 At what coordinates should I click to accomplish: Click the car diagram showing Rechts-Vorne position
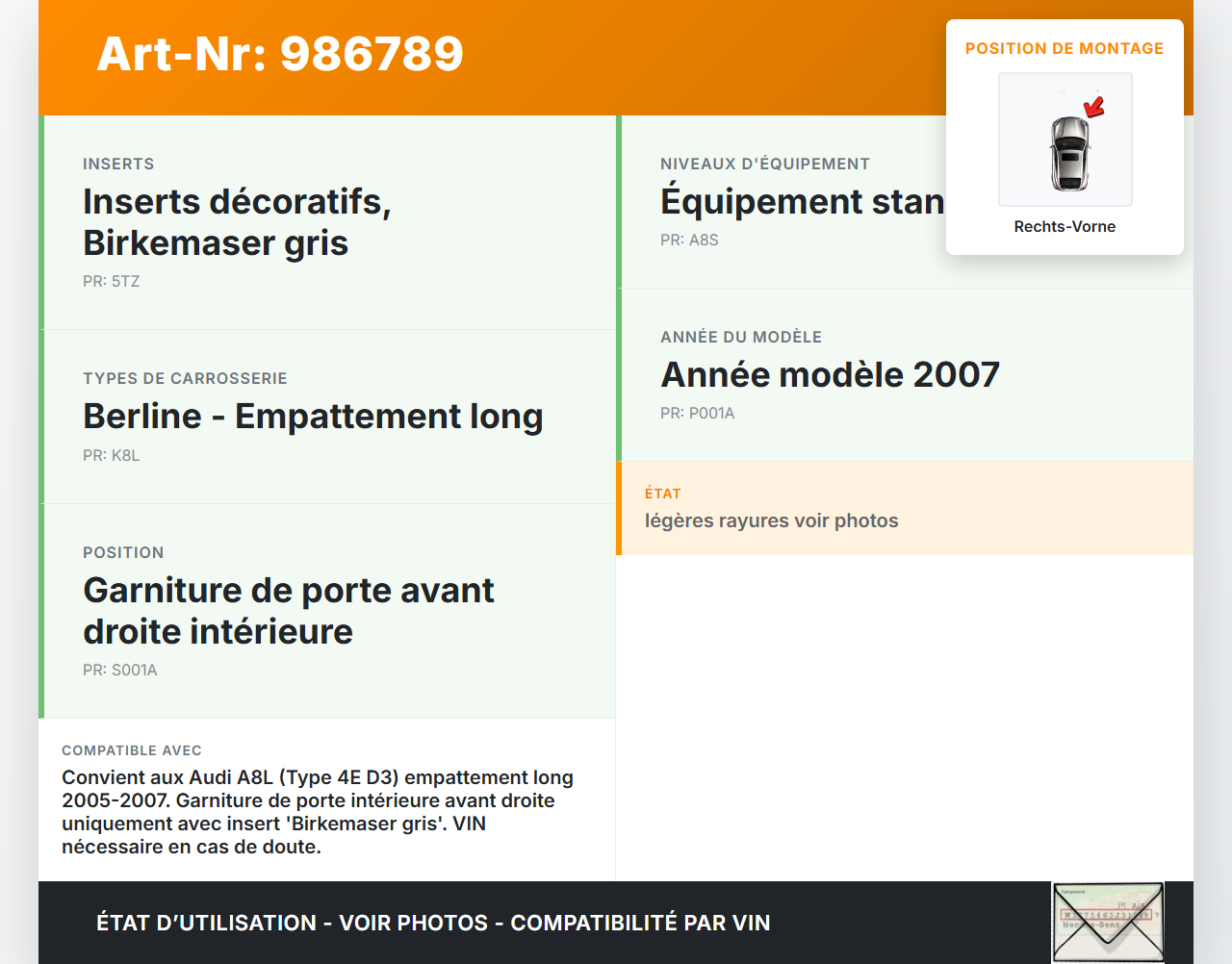pos(1065,139)
